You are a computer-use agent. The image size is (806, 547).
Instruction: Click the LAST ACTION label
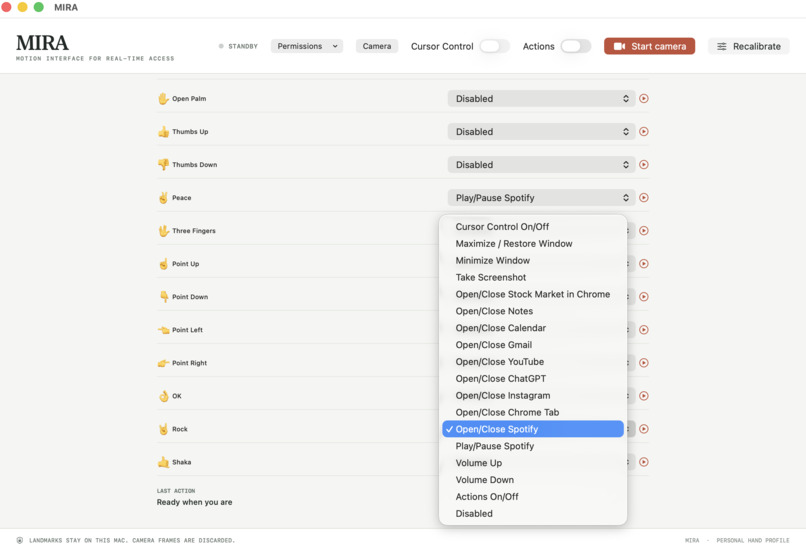pos(176,491)
